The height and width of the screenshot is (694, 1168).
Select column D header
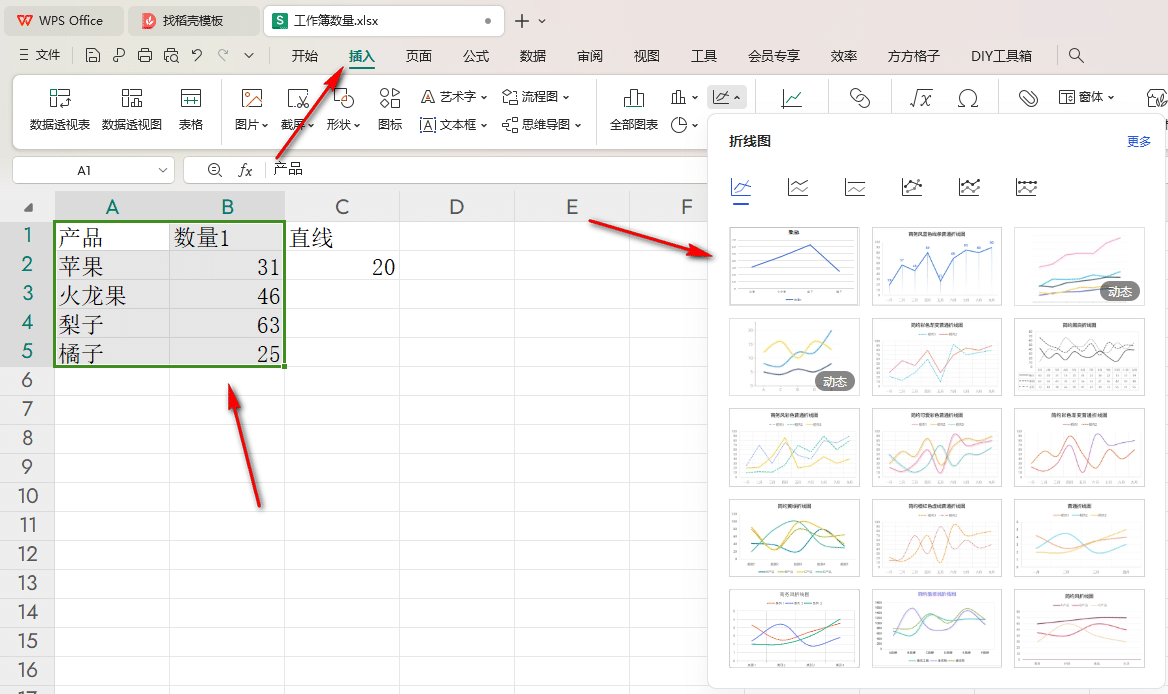click(457, 206)
